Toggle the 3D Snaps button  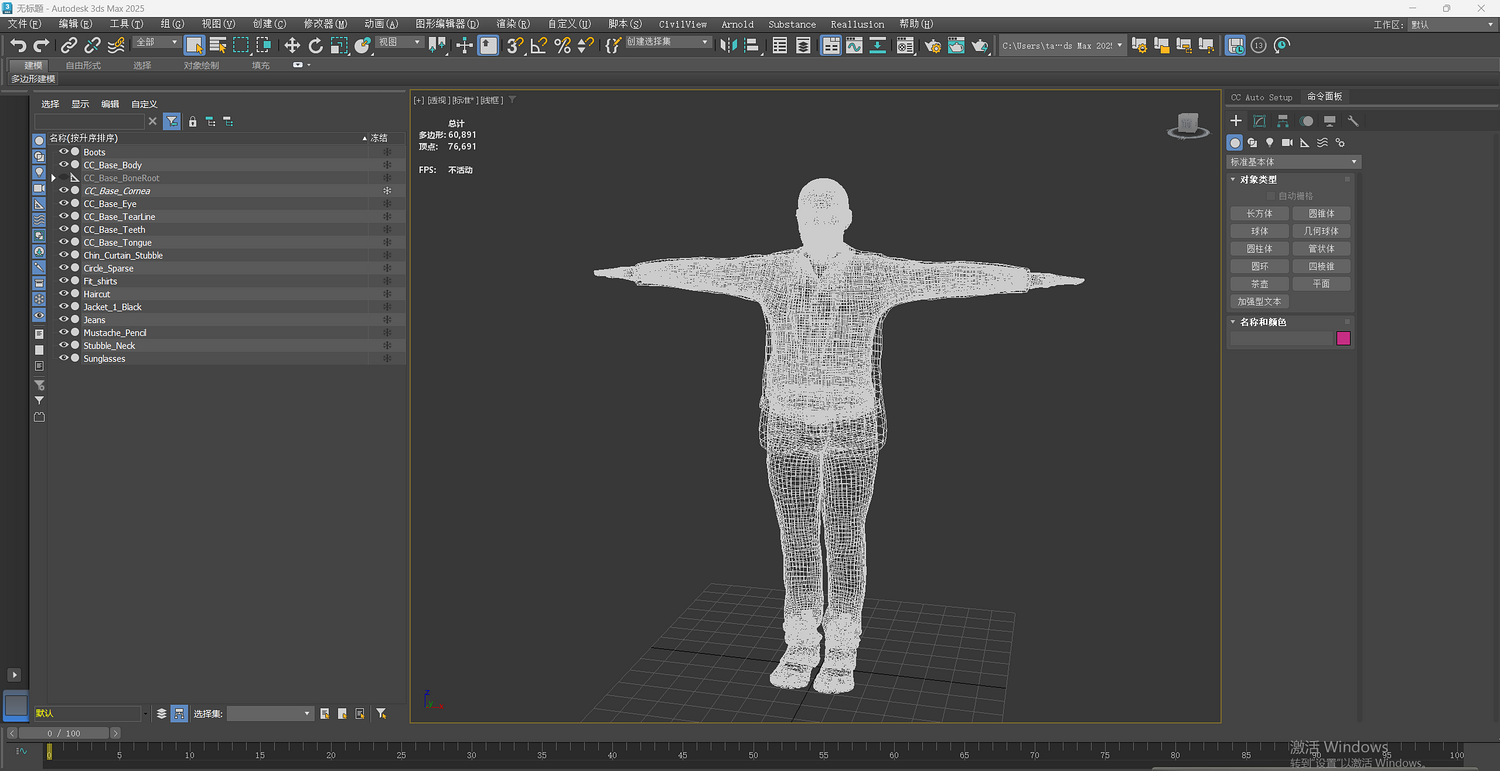[x=515, y=45]
